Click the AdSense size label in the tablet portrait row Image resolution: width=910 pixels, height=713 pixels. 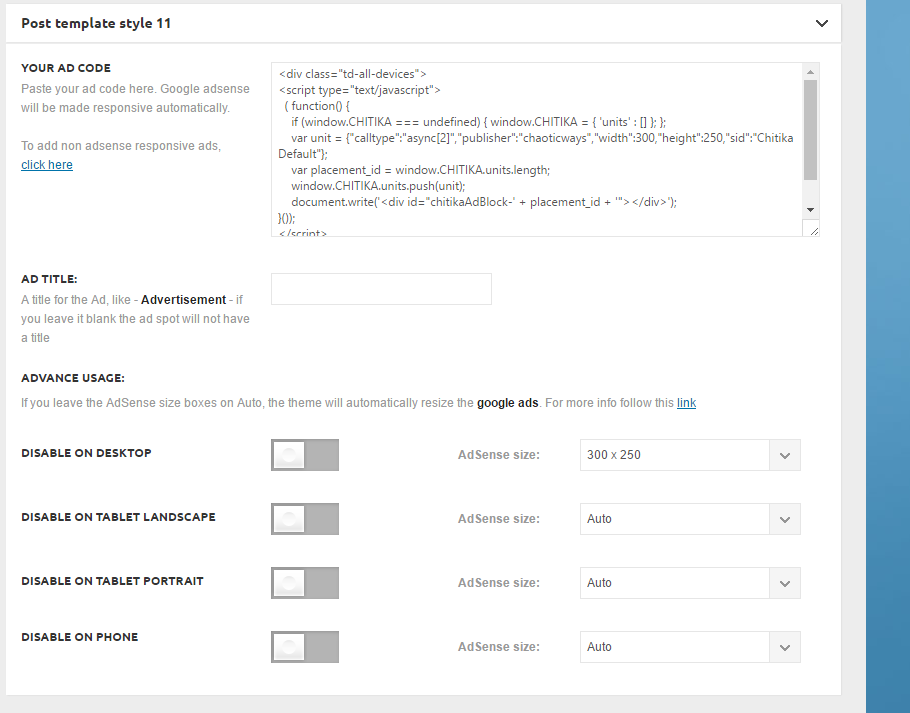click(x=499, y=582)
